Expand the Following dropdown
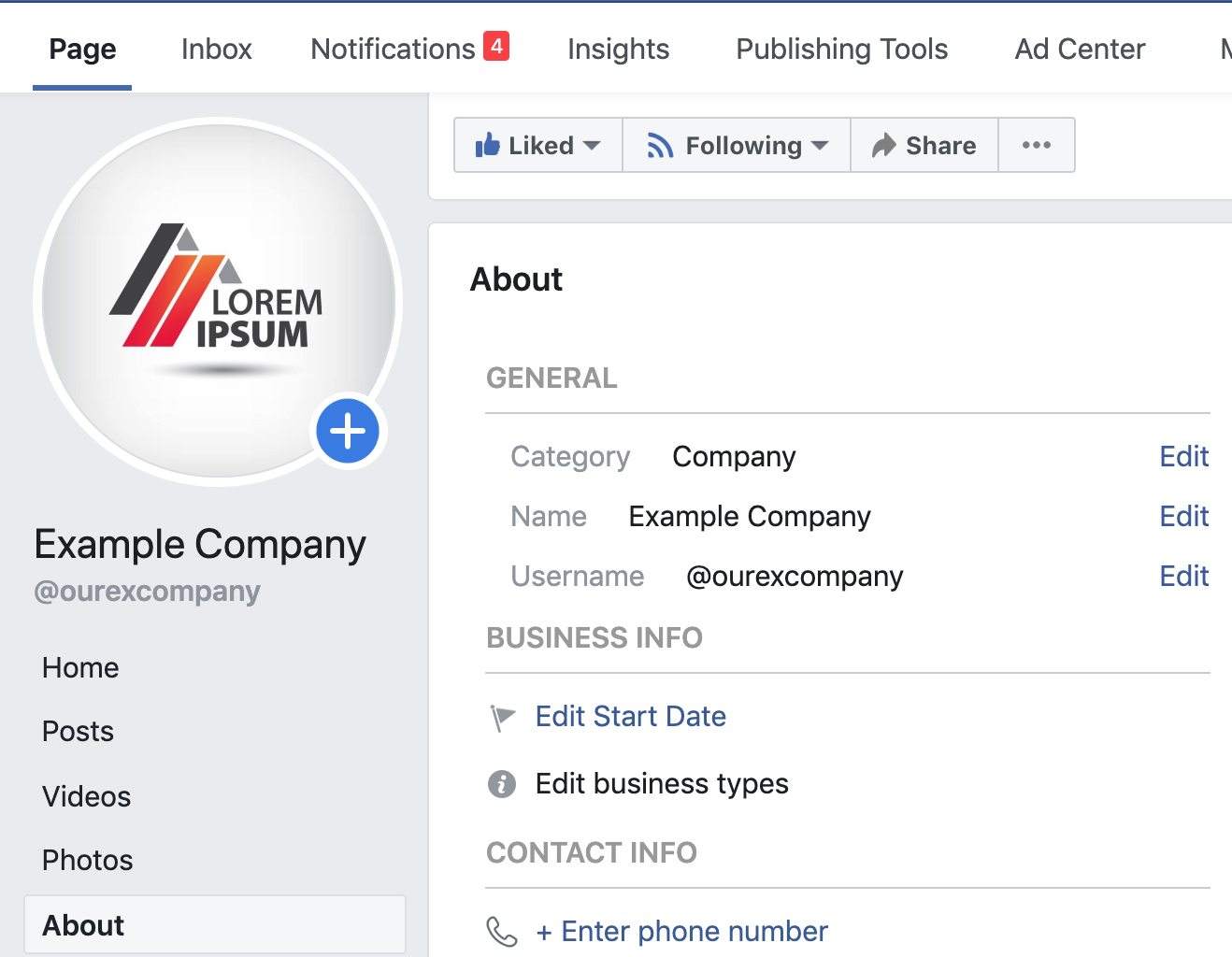Image resolution: width=1232 pixels, height=957 pixels. [x=821, y=145]
